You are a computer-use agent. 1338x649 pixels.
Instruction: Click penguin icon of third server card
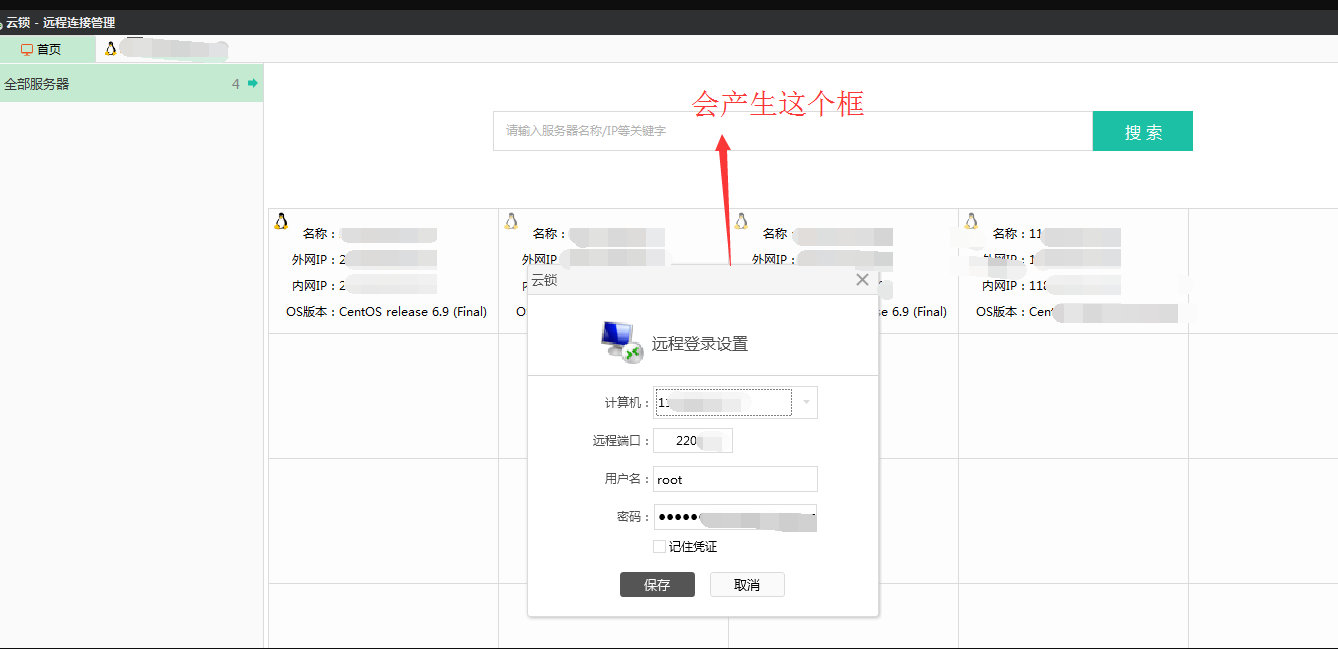[741, 221]
